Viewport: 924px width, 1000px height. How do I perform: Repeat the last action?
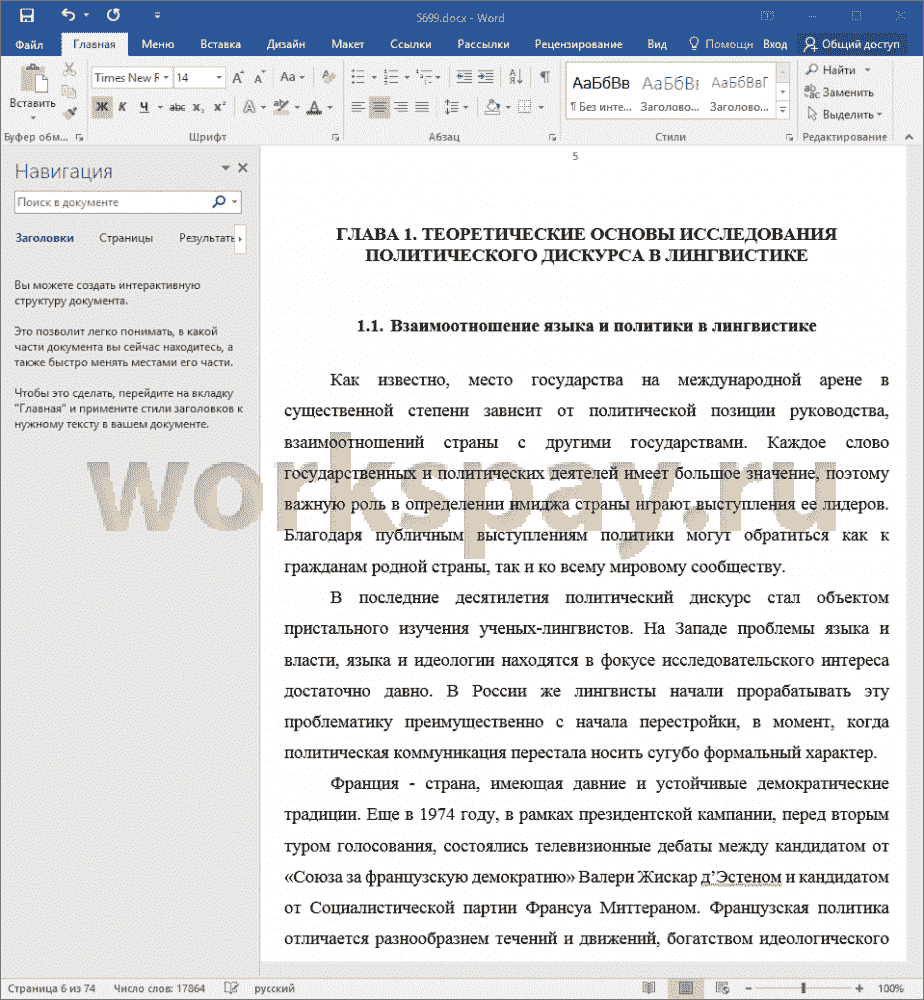tap(114, 15)
